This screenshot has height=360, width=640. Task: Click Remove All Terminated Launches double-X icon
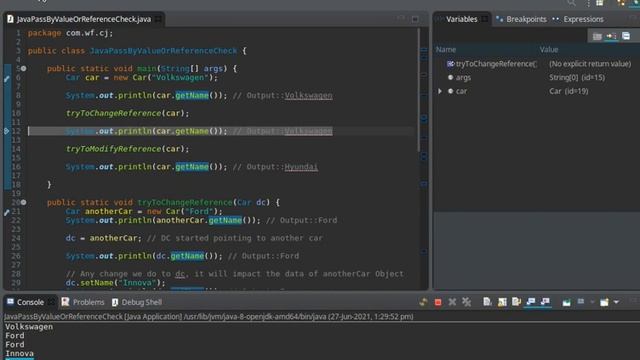click(x=466, y=302)
